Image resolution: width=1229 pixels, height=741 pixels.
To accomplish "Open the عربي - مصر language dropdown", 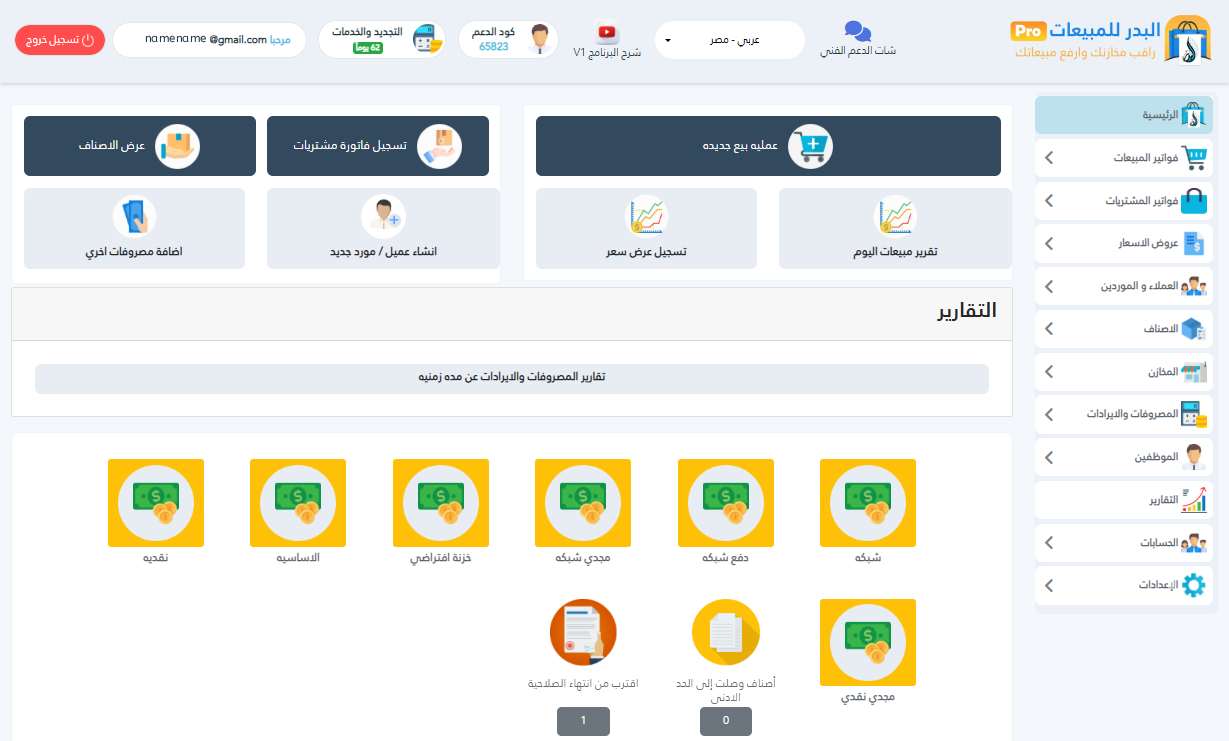I will point(729,39).
